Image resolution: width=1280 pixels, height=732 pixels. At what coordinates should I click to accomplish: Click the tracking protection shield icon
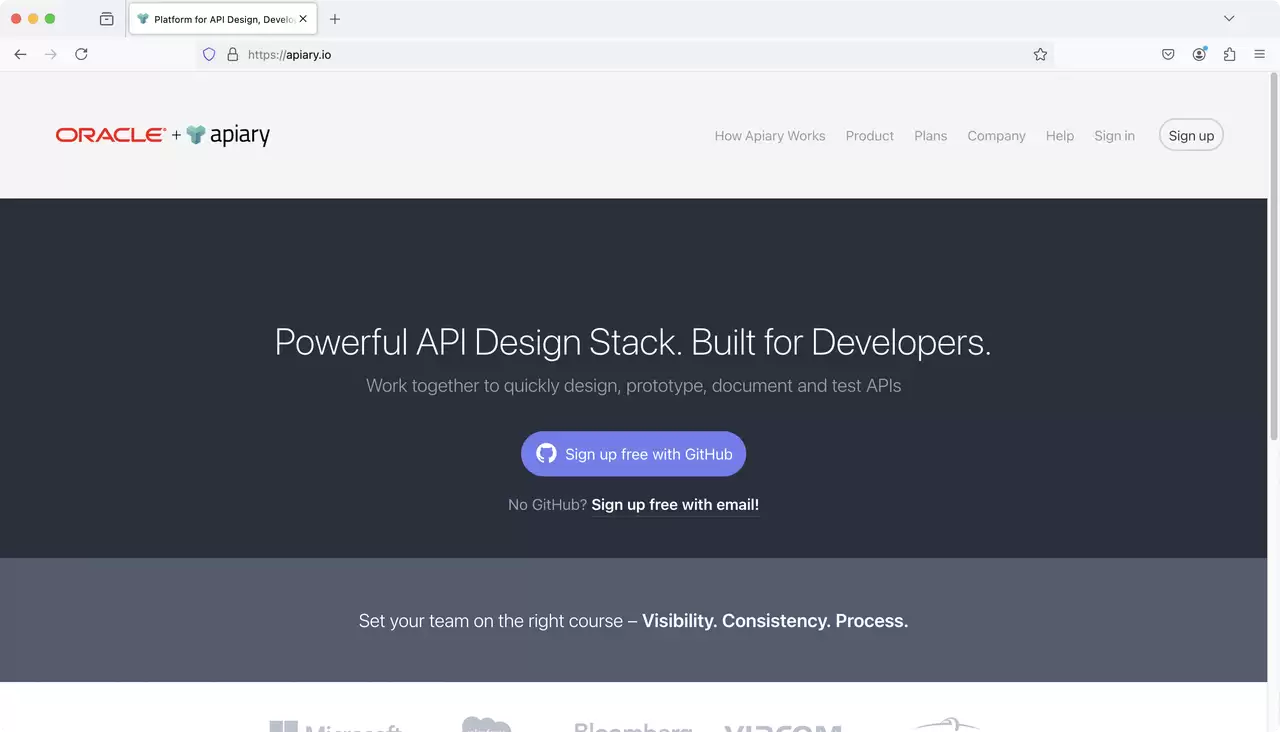209,55
